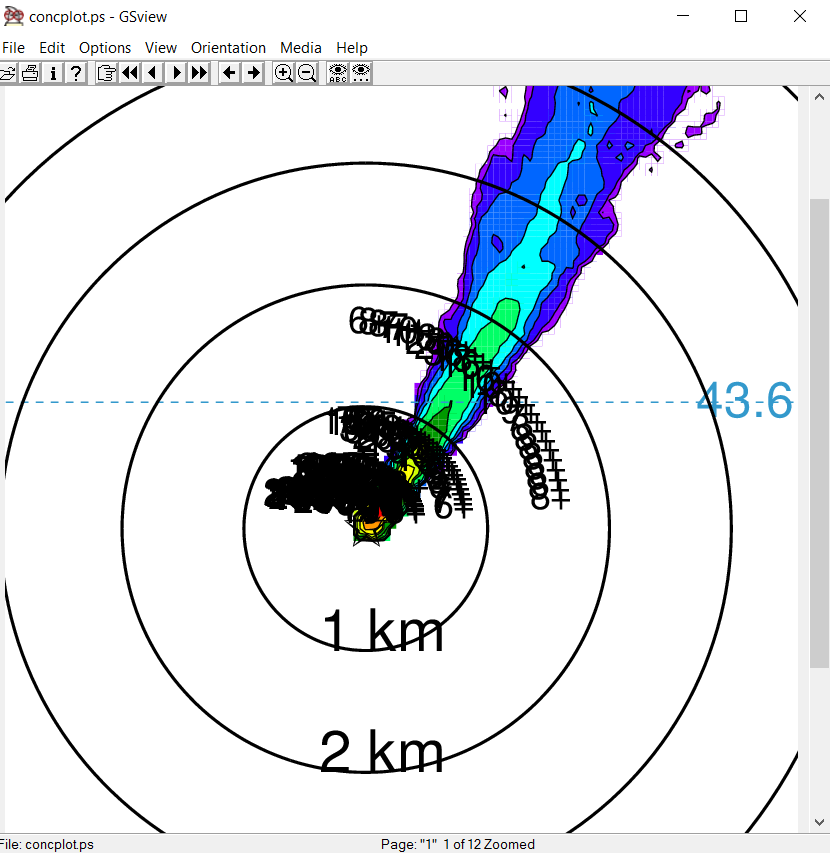Minimize the GSview window

pos(683,16)
